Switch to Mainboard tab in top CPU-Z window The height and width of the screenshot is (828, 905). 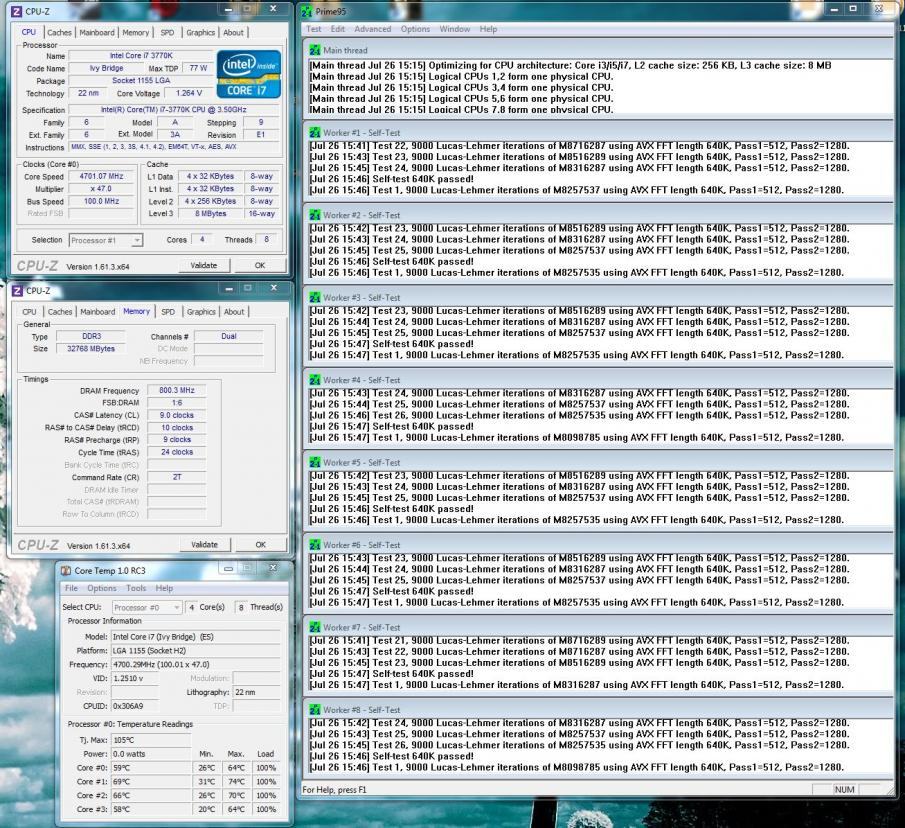point(97,32)
